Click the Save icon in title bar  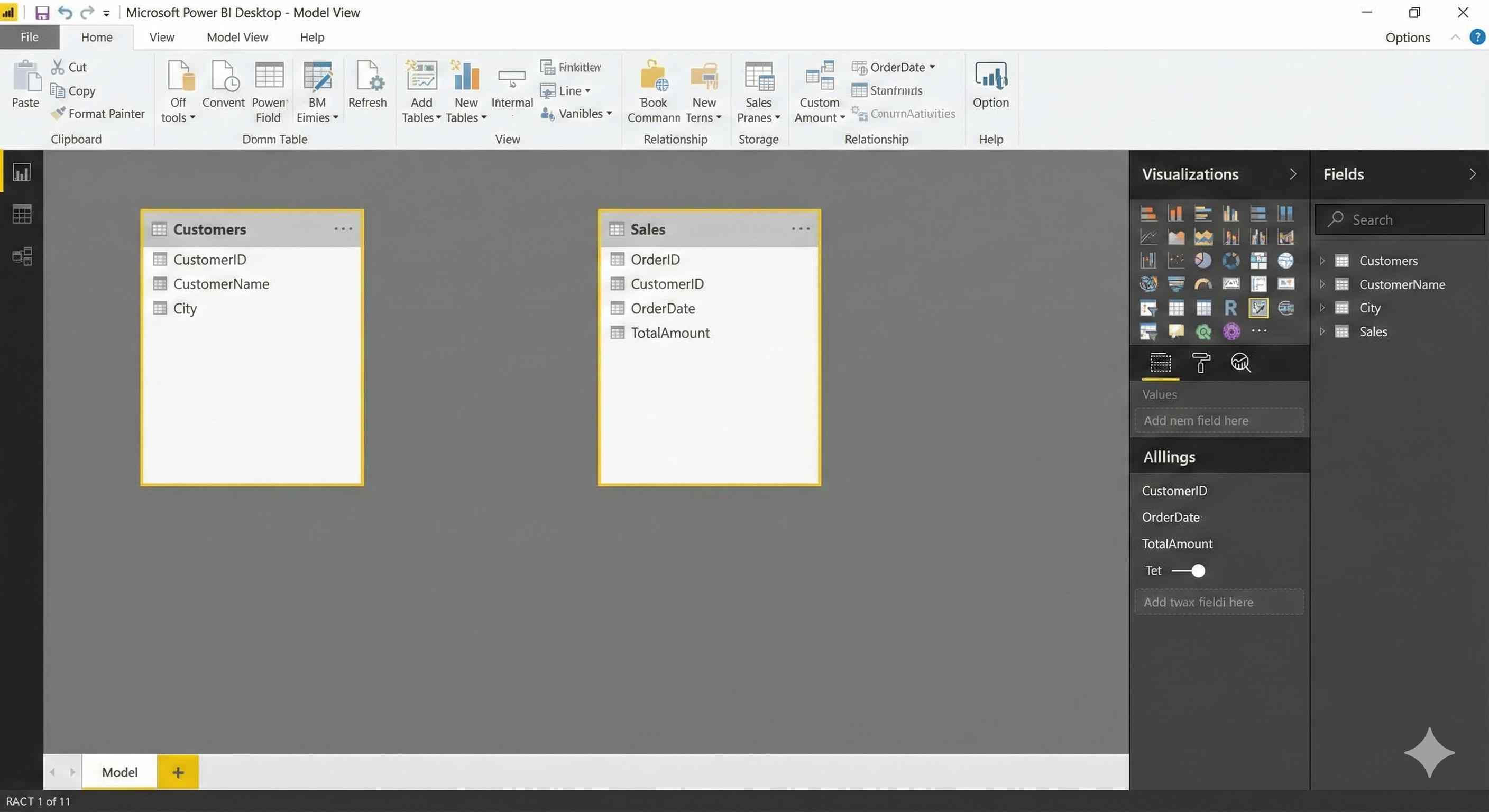(42, 13)
